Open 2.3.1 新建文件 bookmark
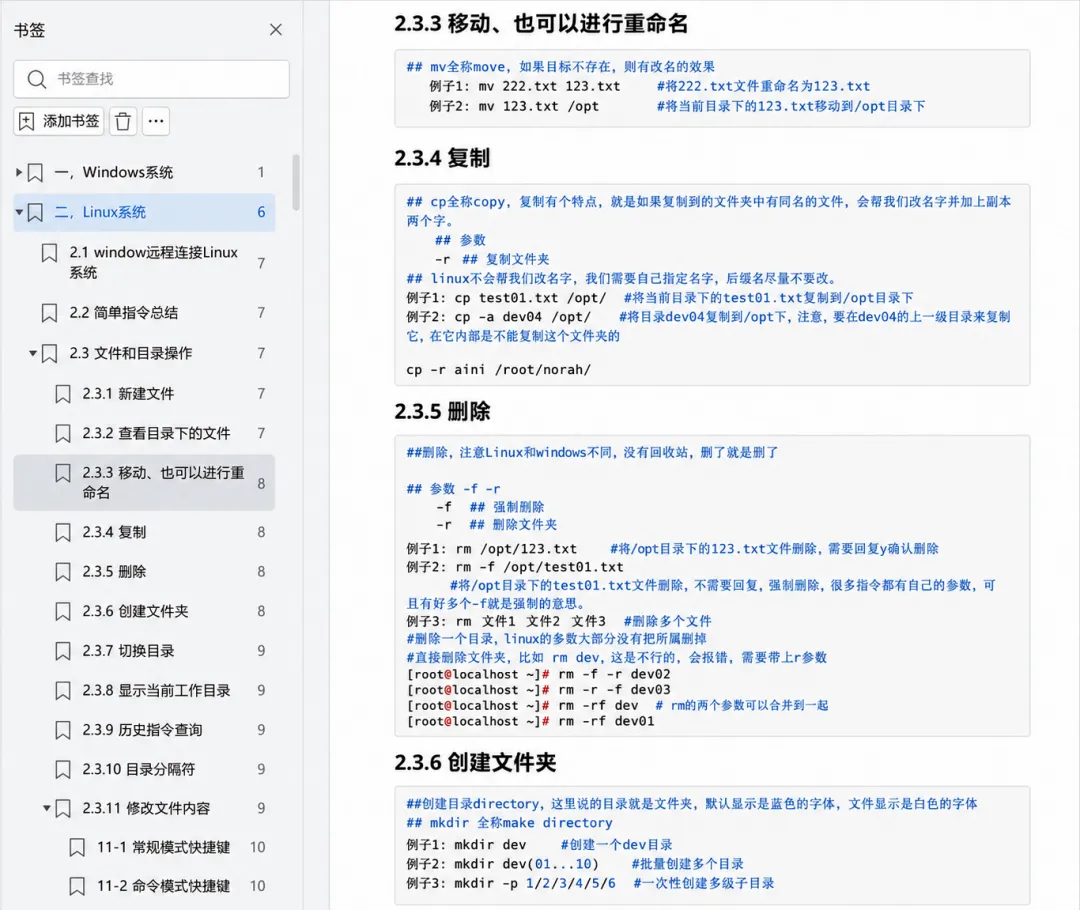The width and height of the screenshot is (1080, 910). [144, 394]
